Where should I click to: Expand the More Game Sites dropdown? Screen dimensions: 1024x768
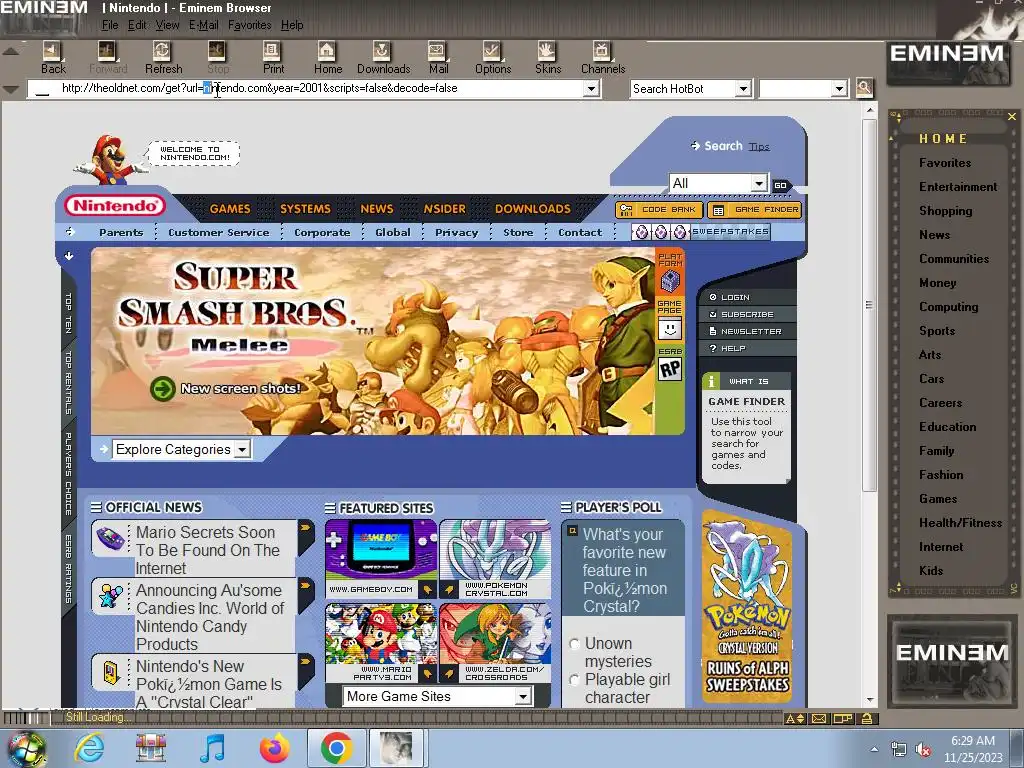pos(522,697)
